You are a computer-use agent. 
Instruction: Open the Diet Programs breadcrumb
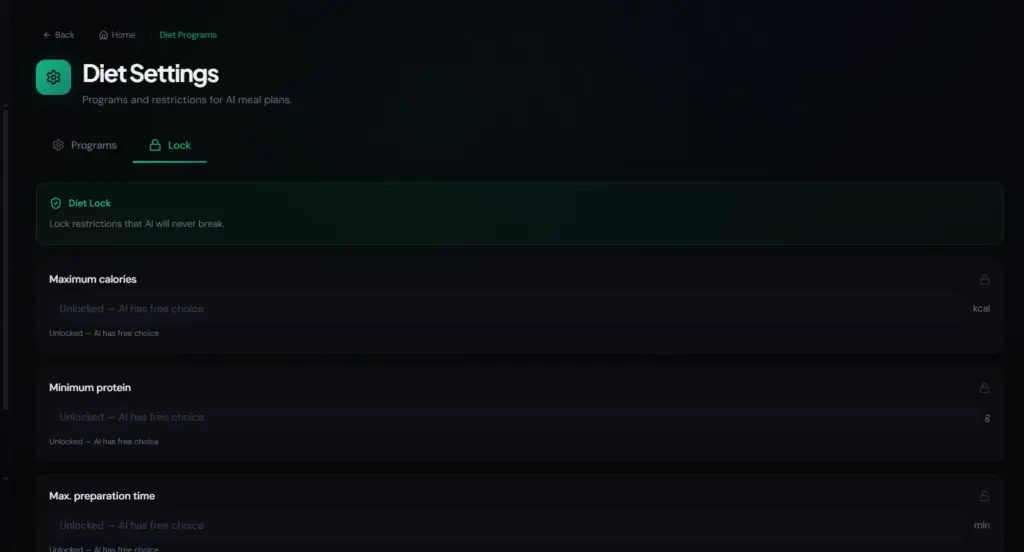(188, 35)
